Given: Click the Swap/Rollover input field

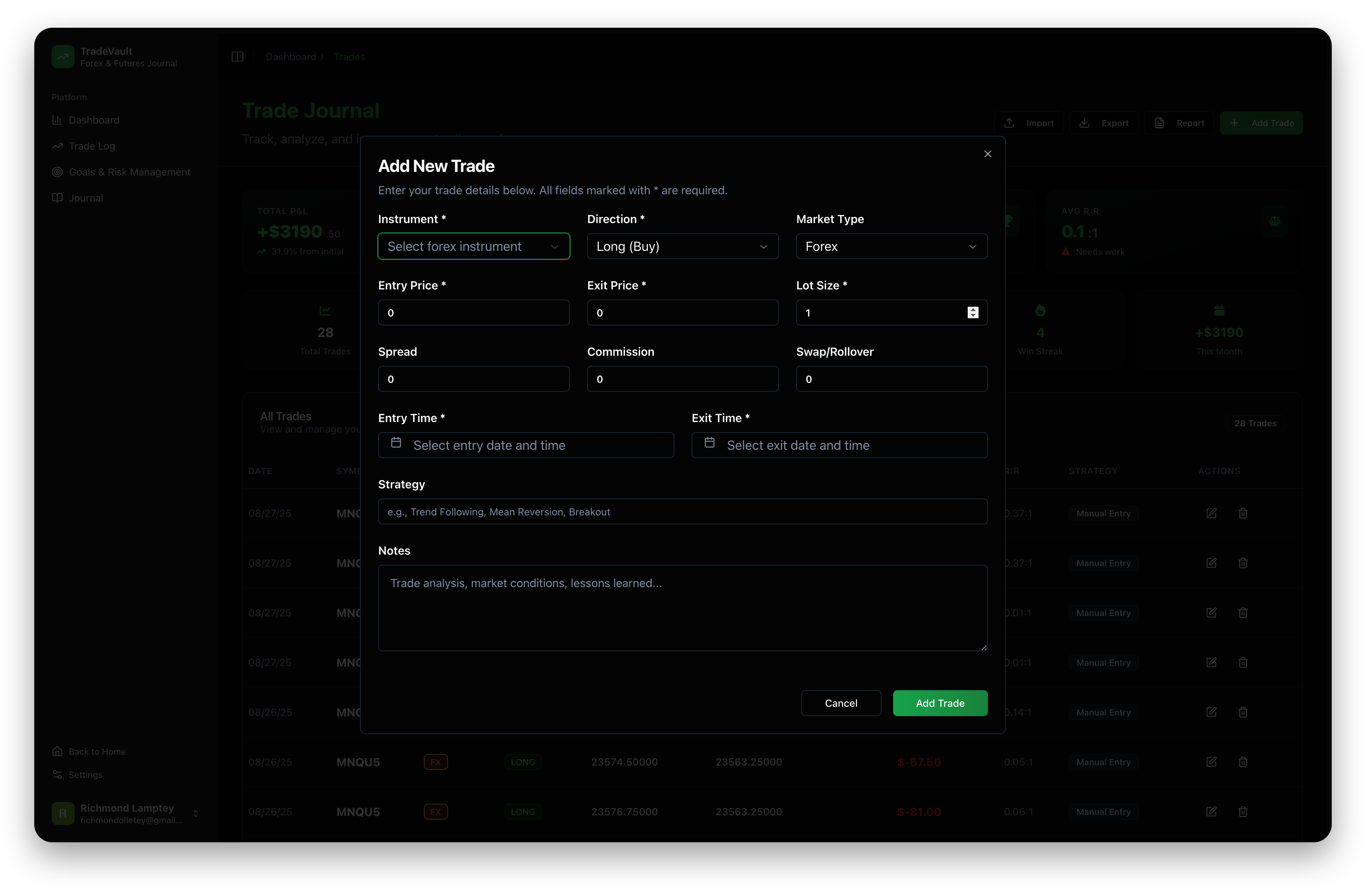Looking at the screenshot, I should (x=891, y=379).
